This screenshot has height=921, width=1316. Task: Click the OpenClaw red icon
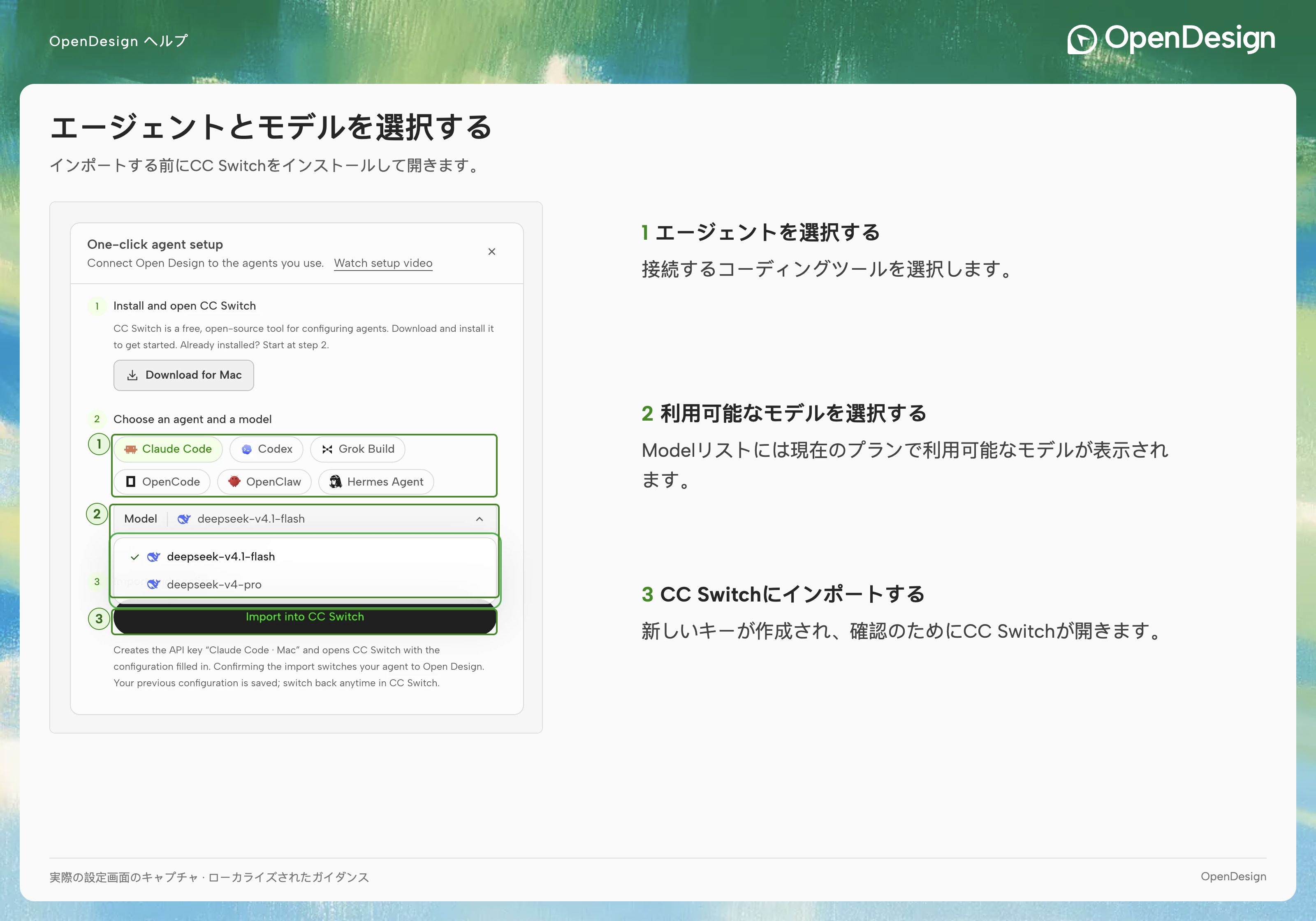click(x=234, y=481)
